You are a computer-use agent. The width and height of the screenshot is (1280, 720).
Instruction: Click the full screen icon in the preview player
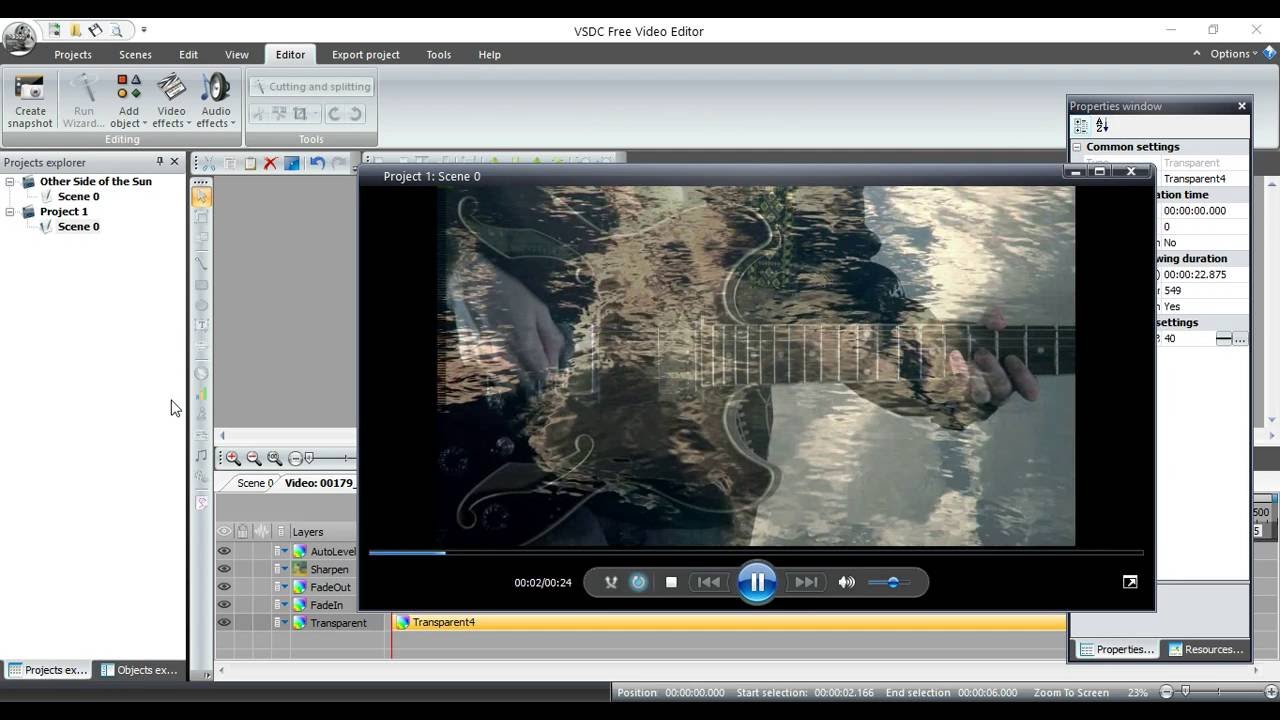pyautogui.click(x=1130, y=582)
